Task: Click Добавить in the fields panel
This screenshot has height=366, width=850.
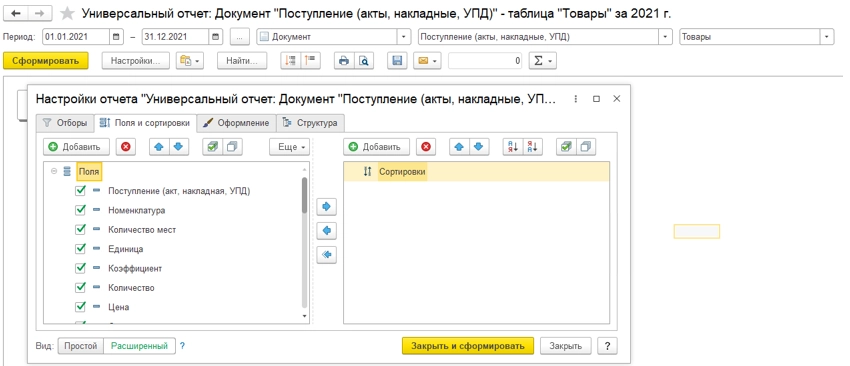Action: tap(76, 147)
